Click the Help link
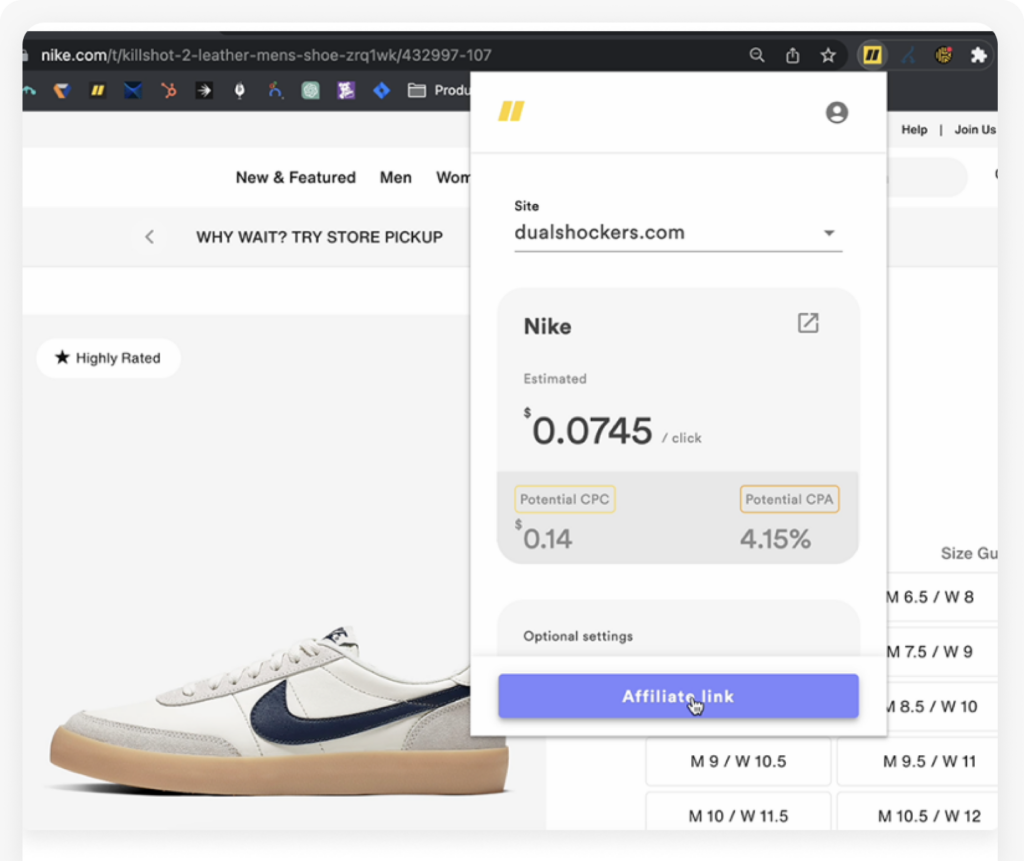The height and width of the screenshot is (861, 1024). click(914, 129)
